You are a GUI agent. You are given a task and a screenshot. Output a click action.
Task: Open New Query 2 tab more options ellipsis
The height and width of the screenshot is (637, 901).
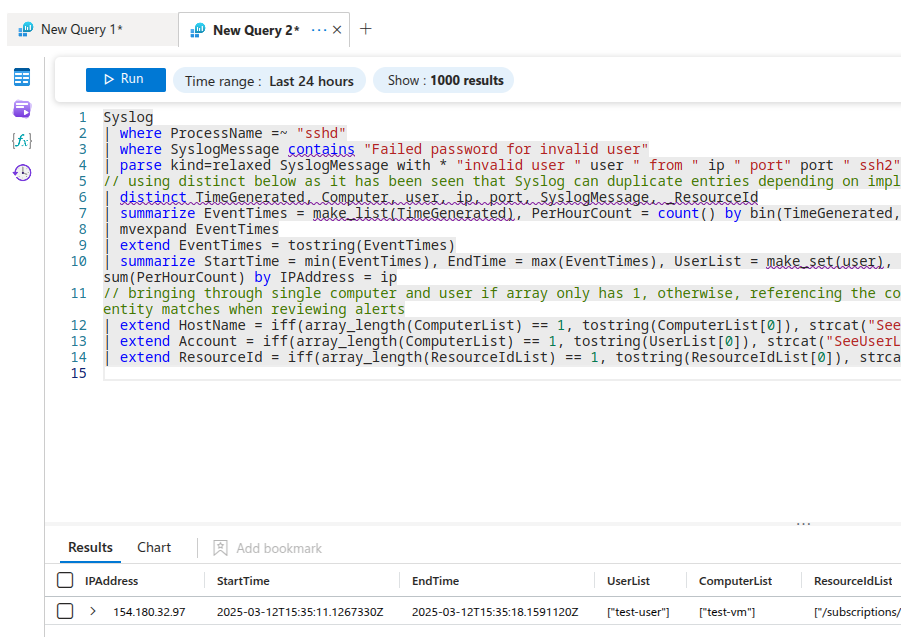click(319, 30)
